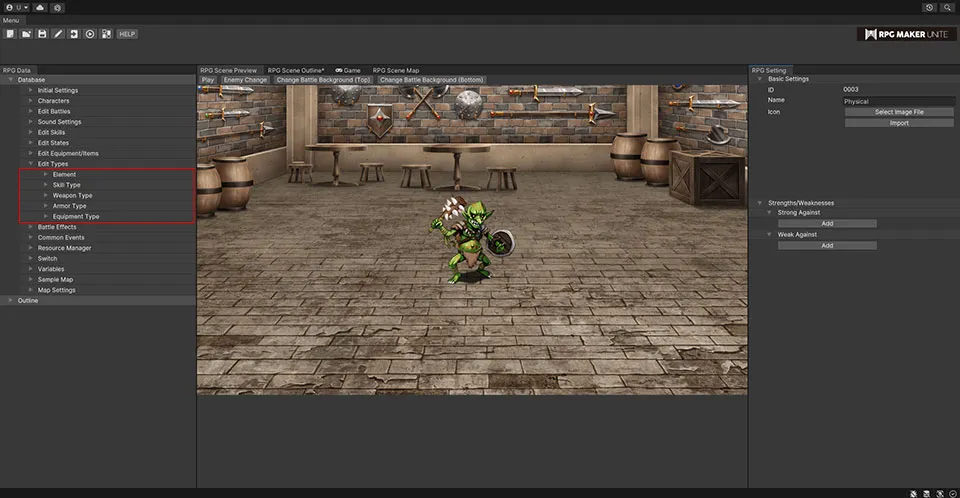960x498 pixels.
Task: Click the circular play test icon
Action: tap(90, 34)
